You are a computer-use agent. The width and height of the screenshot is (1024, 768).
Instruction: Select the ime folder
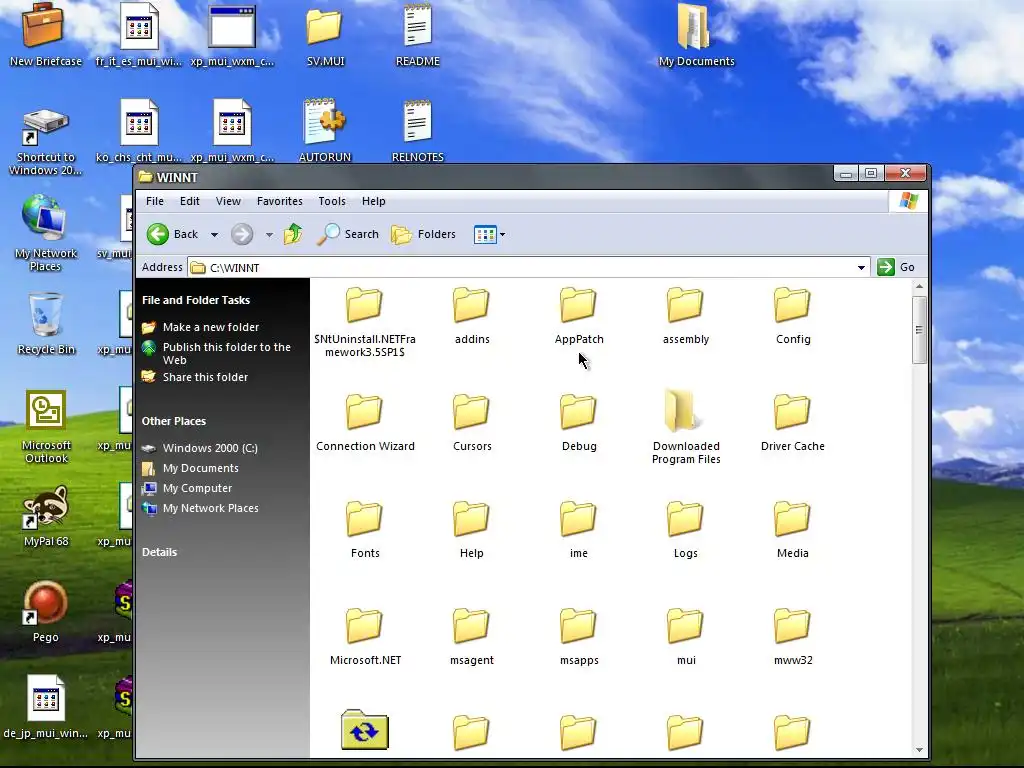point(579,530)
